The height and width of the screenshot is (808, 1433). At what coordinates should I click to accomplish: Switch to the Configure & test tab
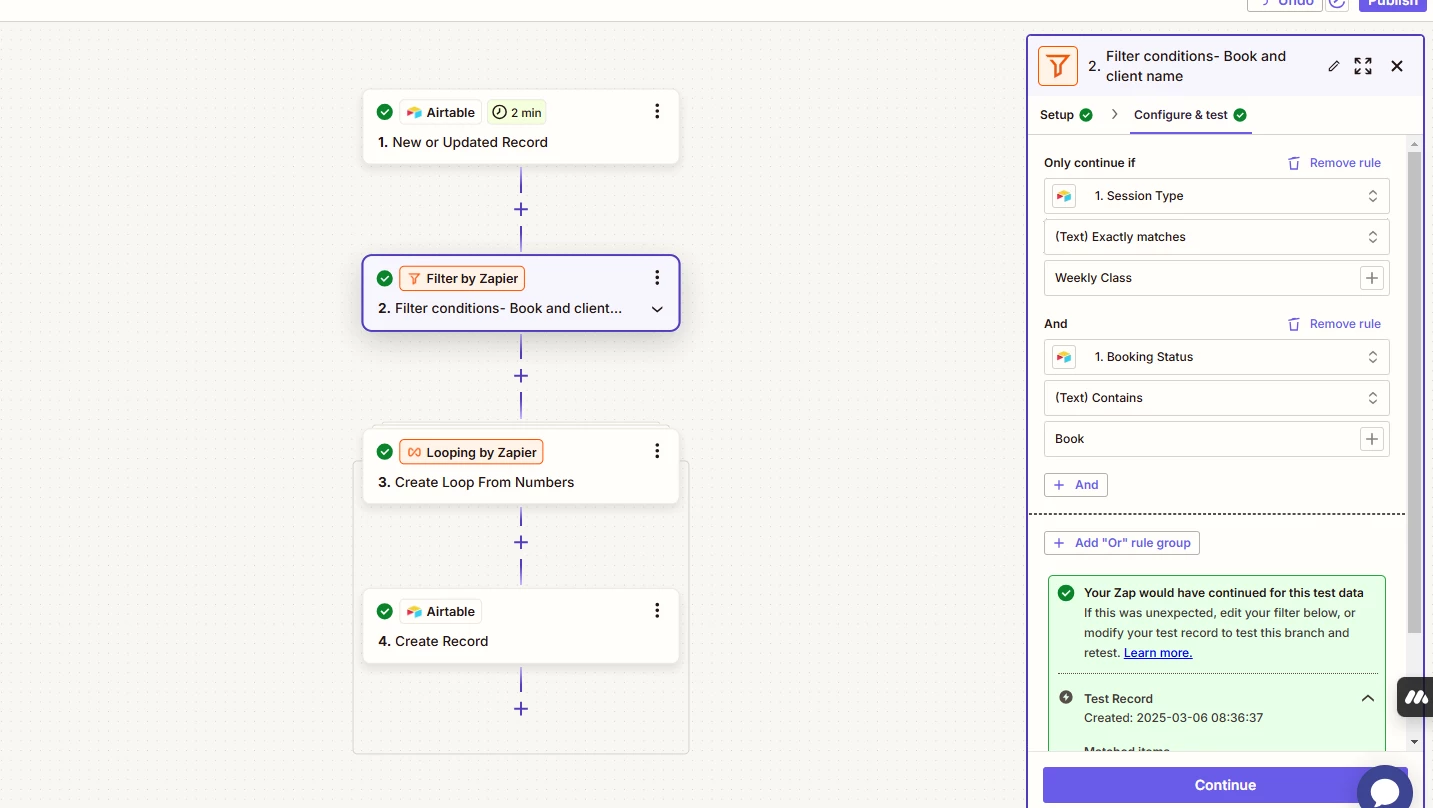coord(1190,115)
